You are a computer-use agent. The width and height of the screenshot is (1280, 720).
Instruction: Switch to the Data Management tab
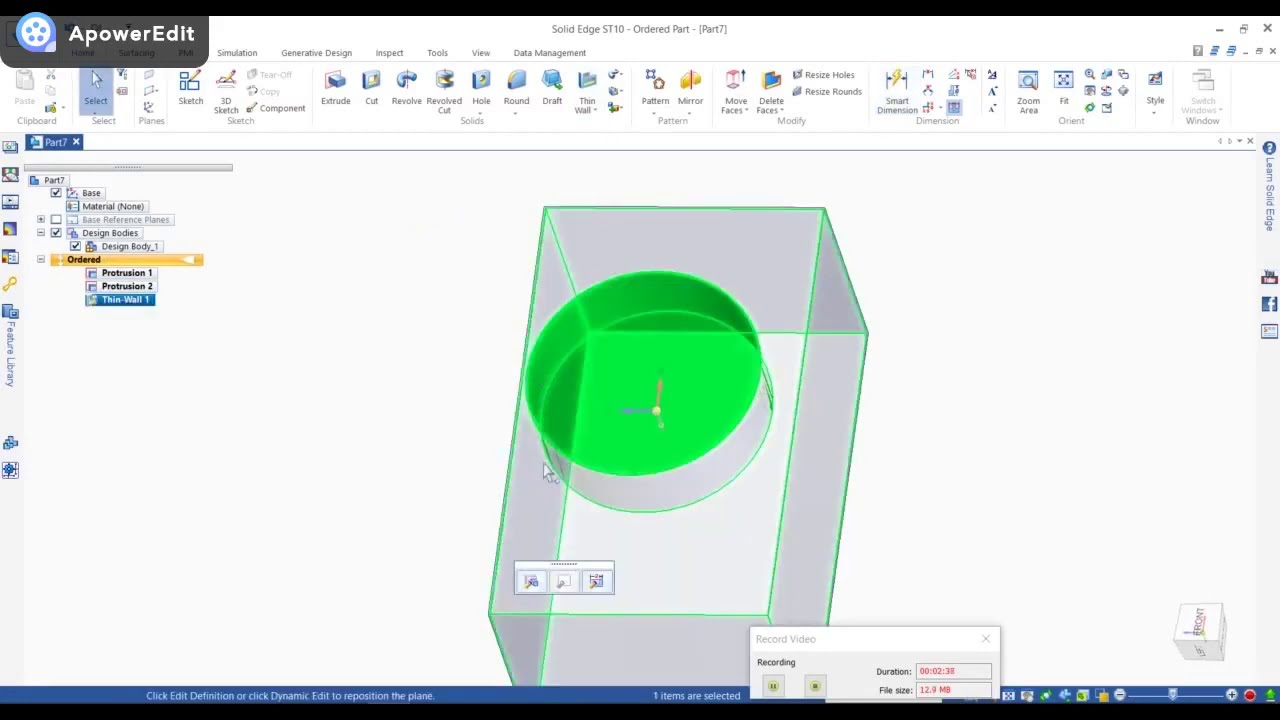pos(549,53)
